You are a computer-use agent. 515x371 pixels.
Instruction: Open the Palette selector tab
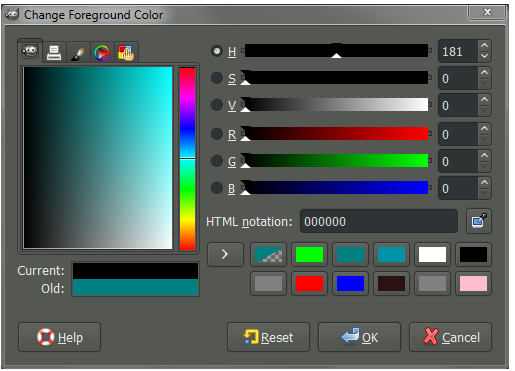pos(126,53)
